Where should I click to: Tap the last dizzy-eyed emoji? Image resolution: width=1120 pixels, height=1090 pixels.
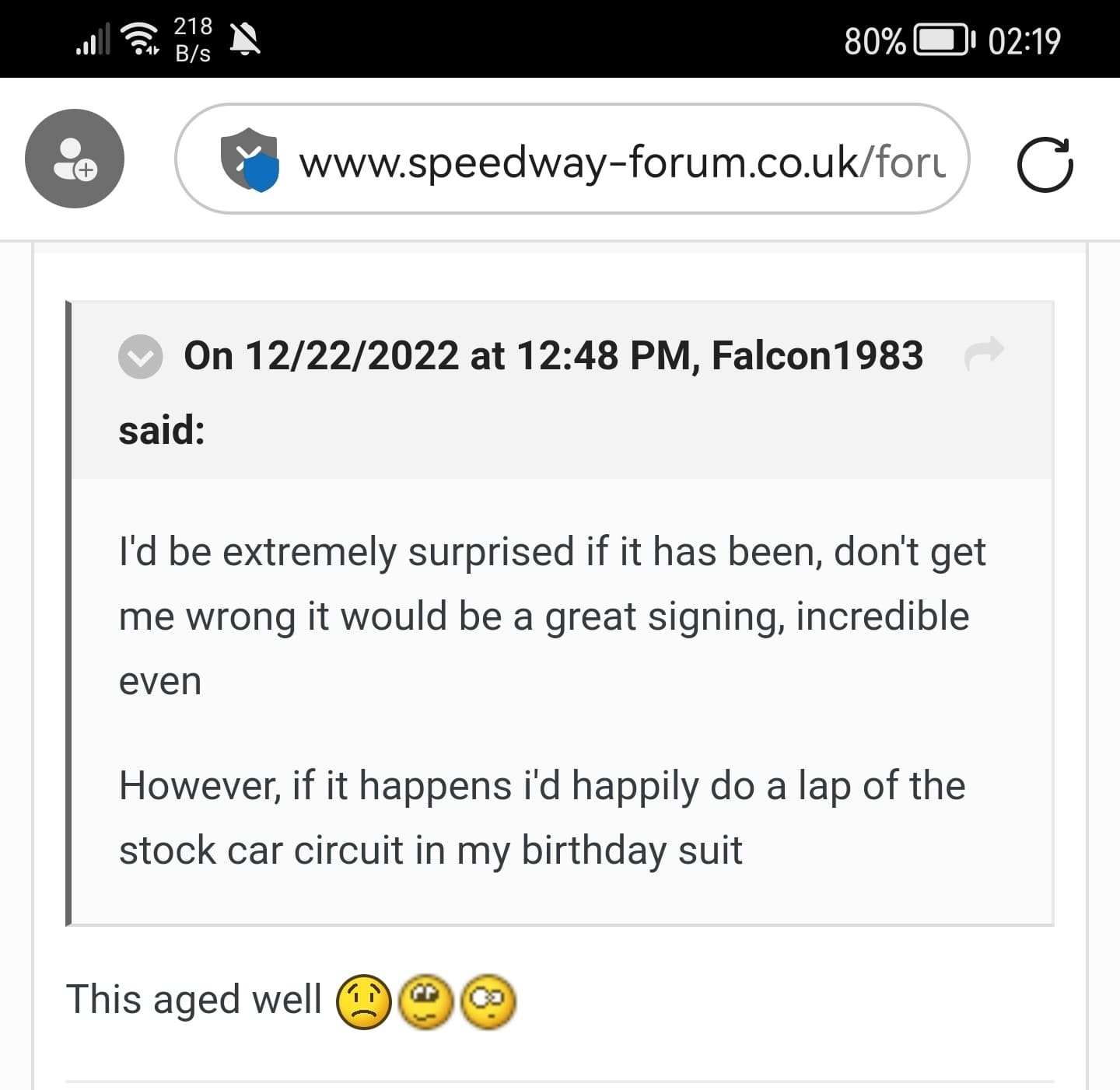(x=488, y=1001)
